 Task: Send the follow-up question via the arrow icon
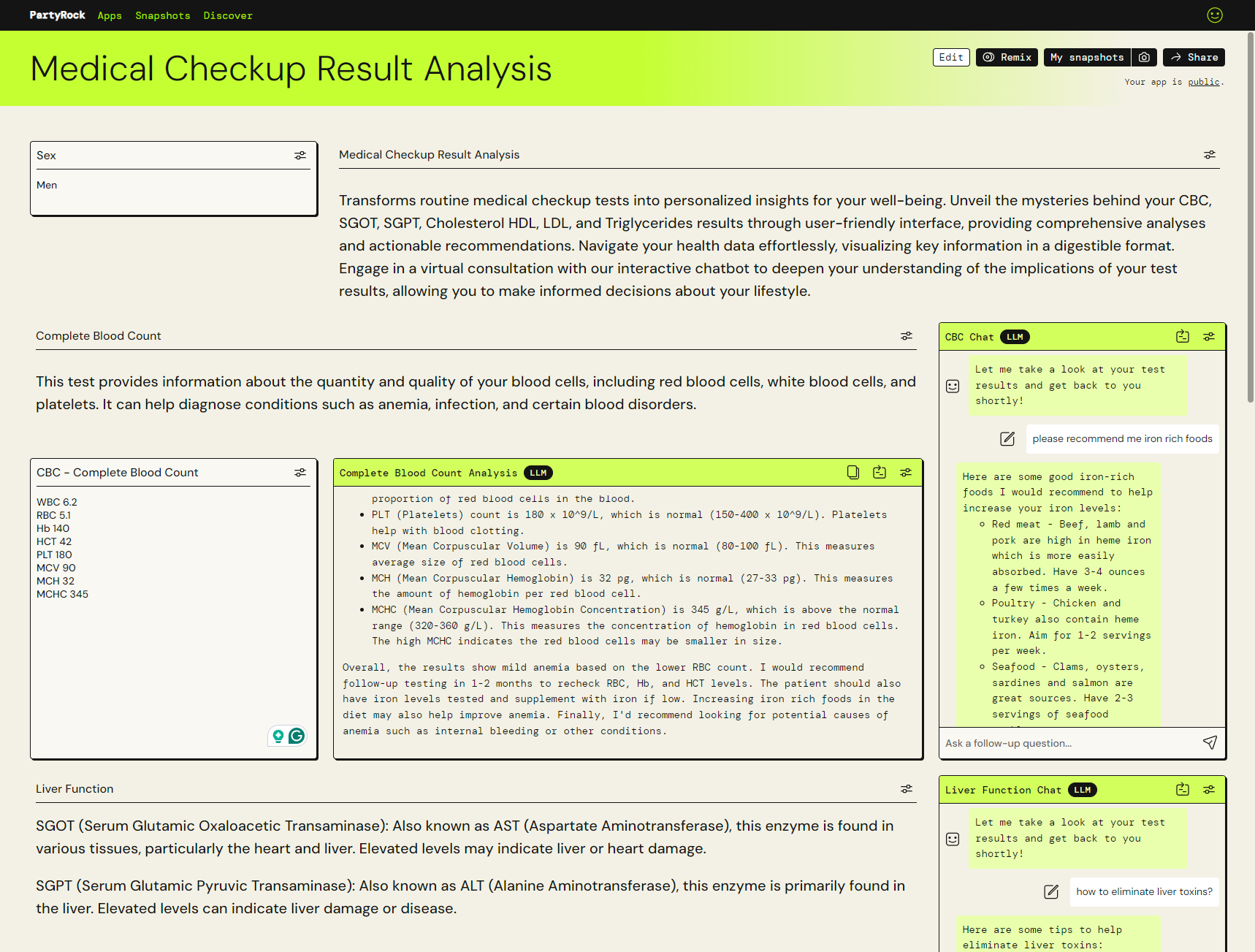tap(1210, 742)
